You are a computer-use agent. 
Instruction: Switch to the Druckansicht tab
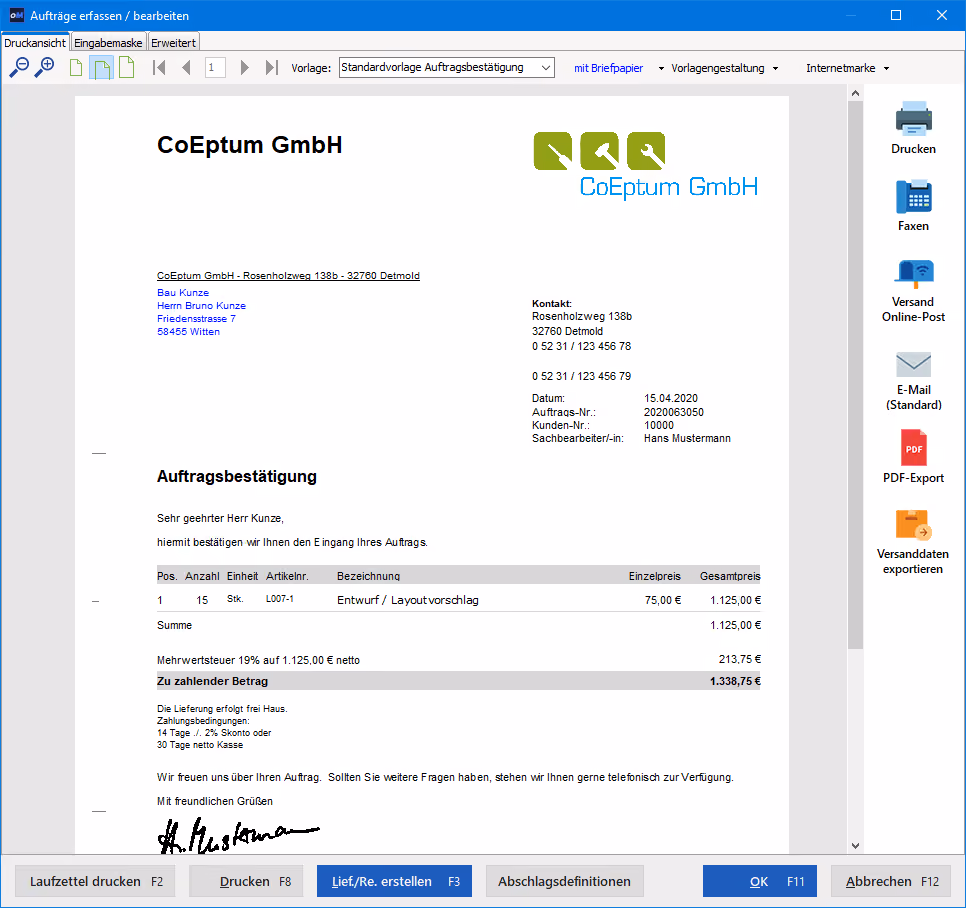[35, 43]
